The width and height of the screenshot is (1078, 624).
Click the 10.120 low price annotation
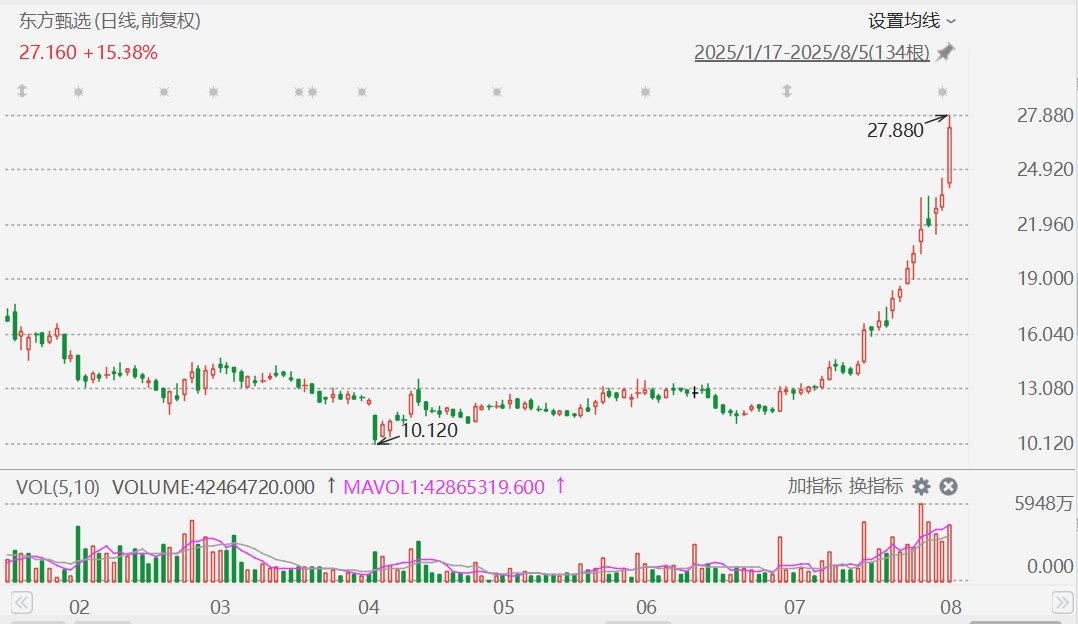(x=429, y=431)
